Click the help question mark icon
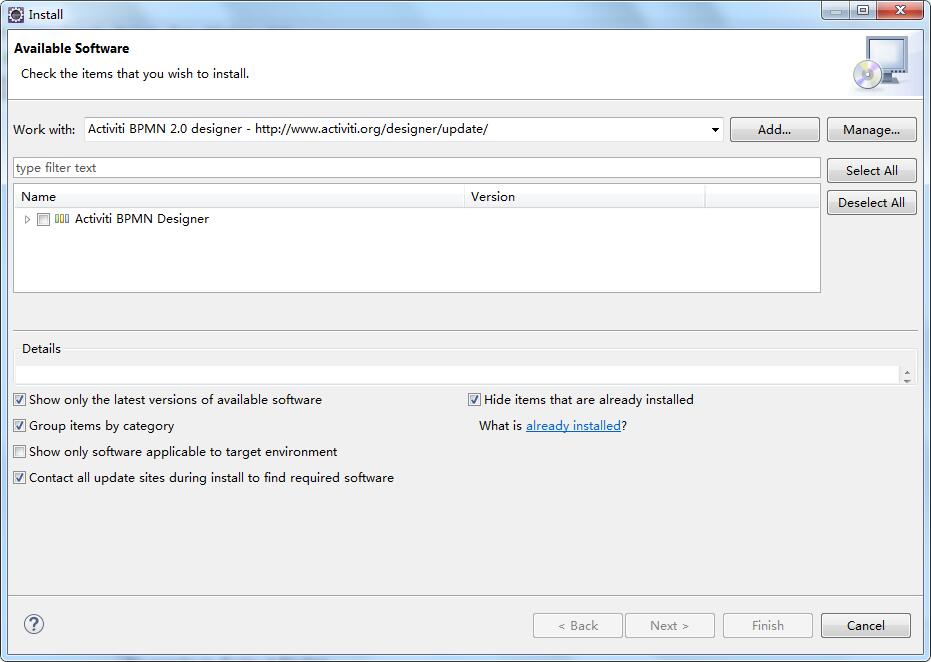This screenshot has width=931, height=662. [34, 624]
